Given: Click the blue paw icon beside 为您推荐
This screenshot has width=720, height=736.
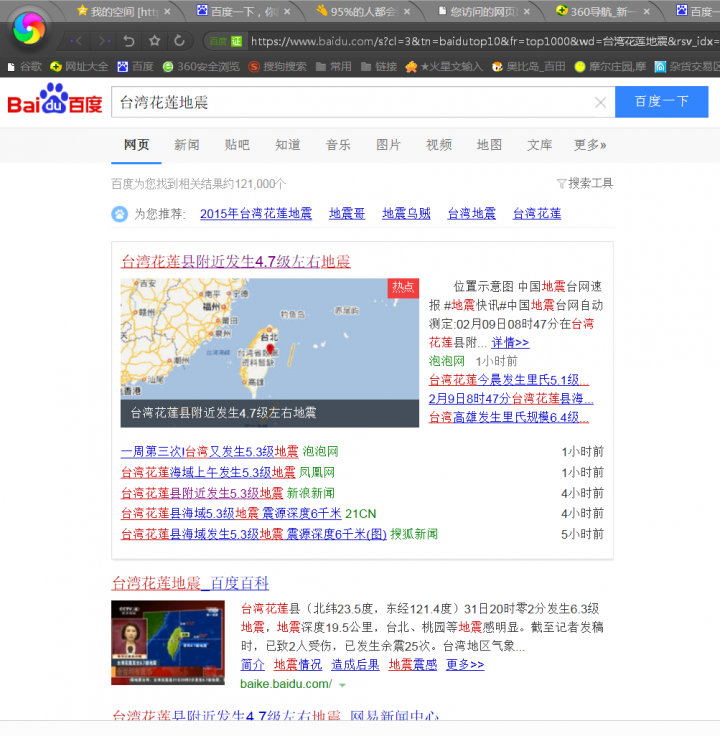Looking at the screenshot, I should click(x=119, y=214).
